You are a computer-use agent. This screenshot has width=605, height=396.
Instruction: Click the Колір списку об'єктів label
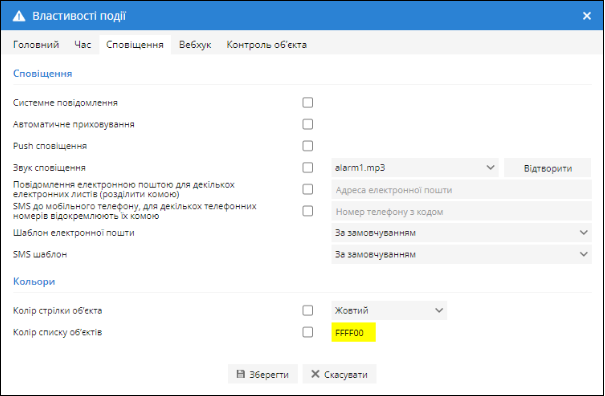coord(57,332)
